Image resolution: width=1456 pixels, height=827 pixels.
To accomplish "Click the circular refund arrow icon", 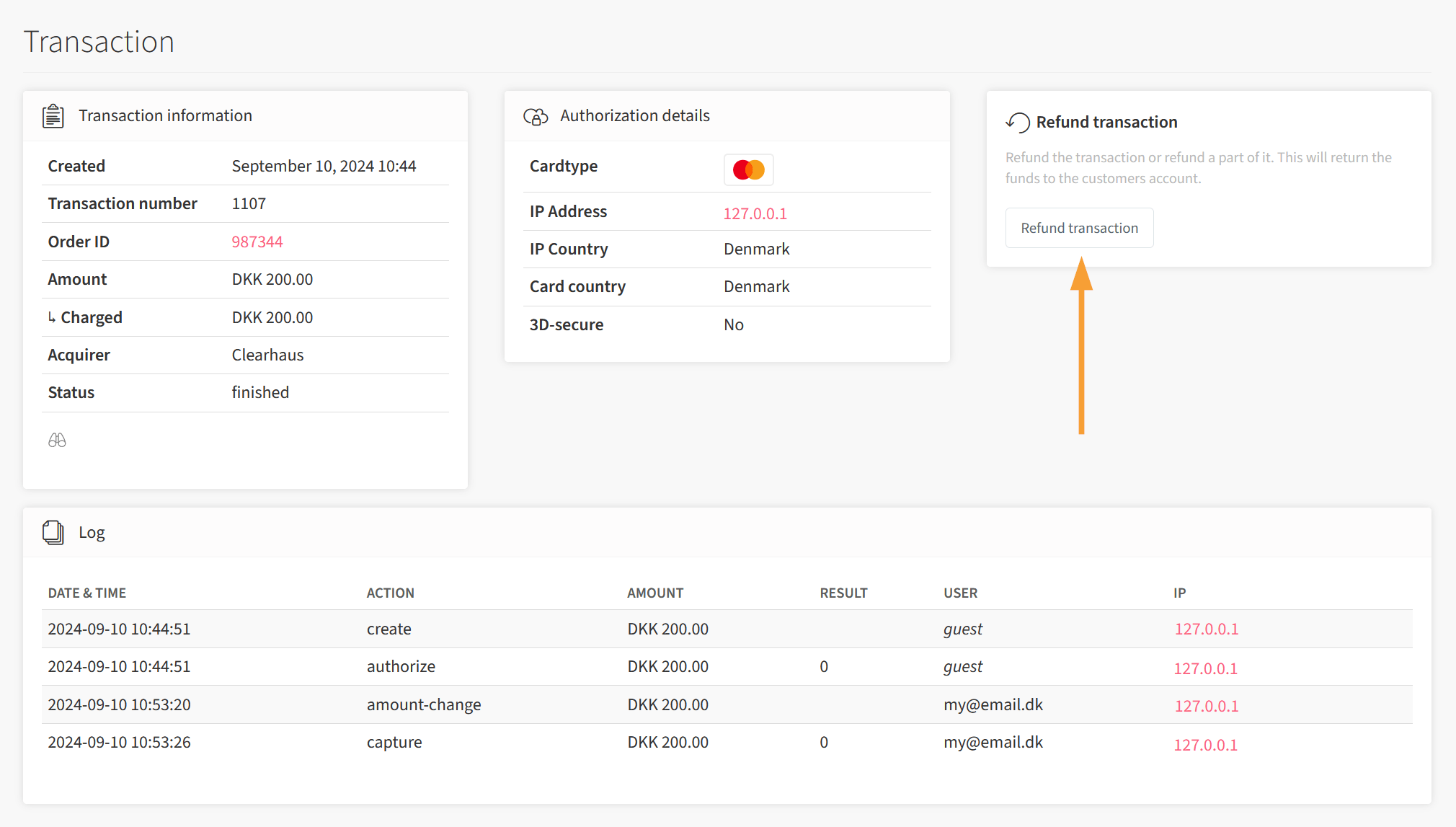I will pos(1017,123).
